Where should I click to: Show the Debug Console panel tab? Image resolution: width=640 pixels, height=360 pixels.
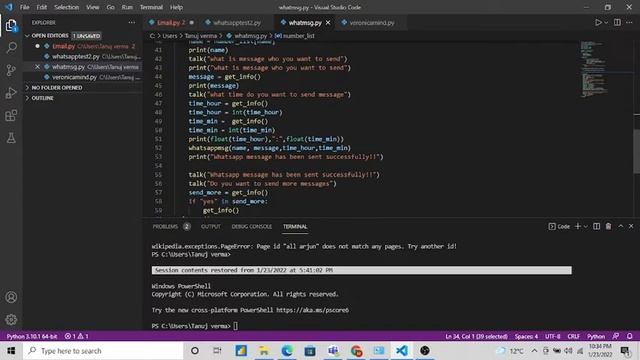point(252,227)
